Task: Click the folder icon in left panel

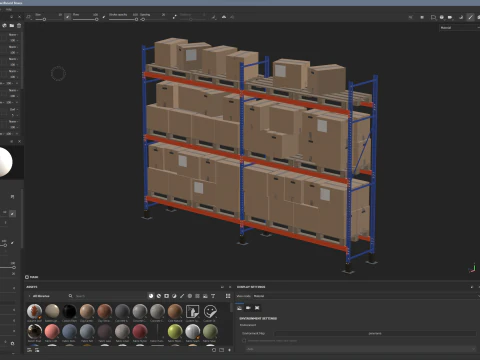Action: point(12,25)
